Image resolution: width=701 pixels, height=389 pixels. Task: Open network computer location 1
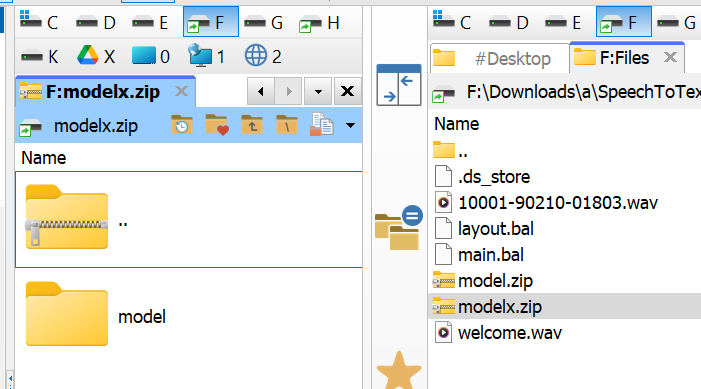pyautogui.click(x=206, y=56)
